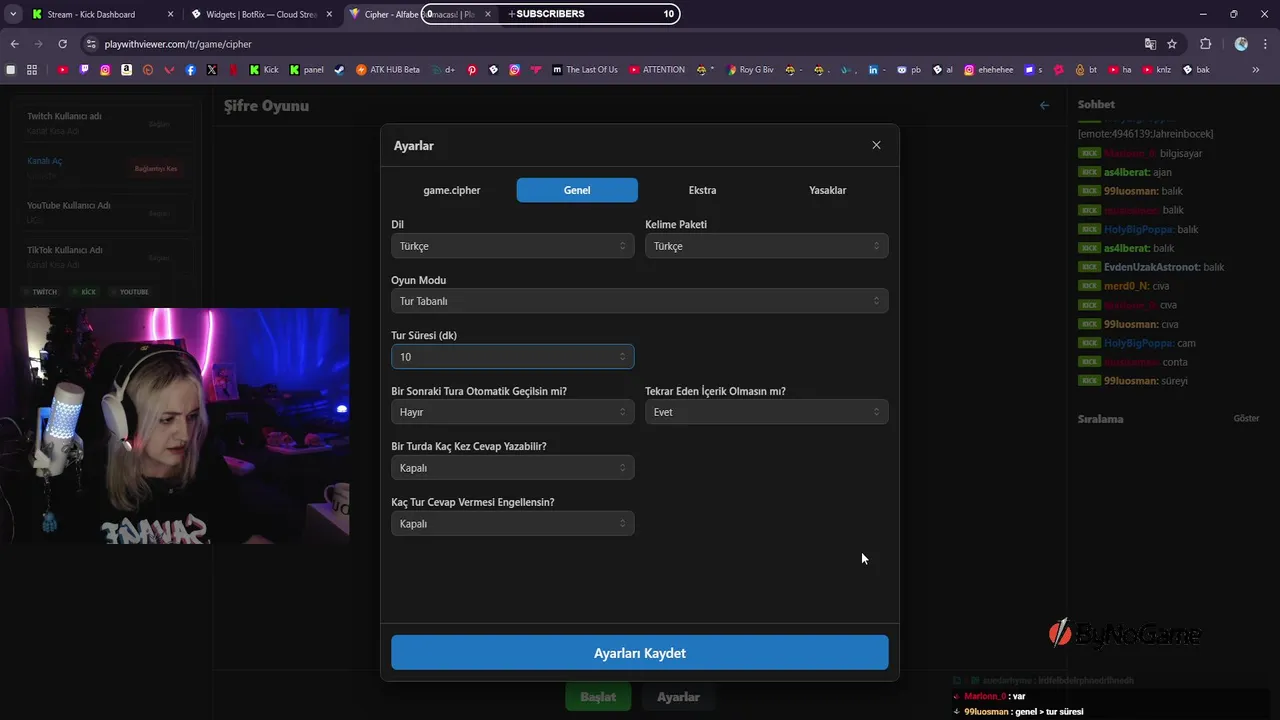Open the Amazon bookmark icon
The width and height of the screenshot is (1280, 720).
126,70
